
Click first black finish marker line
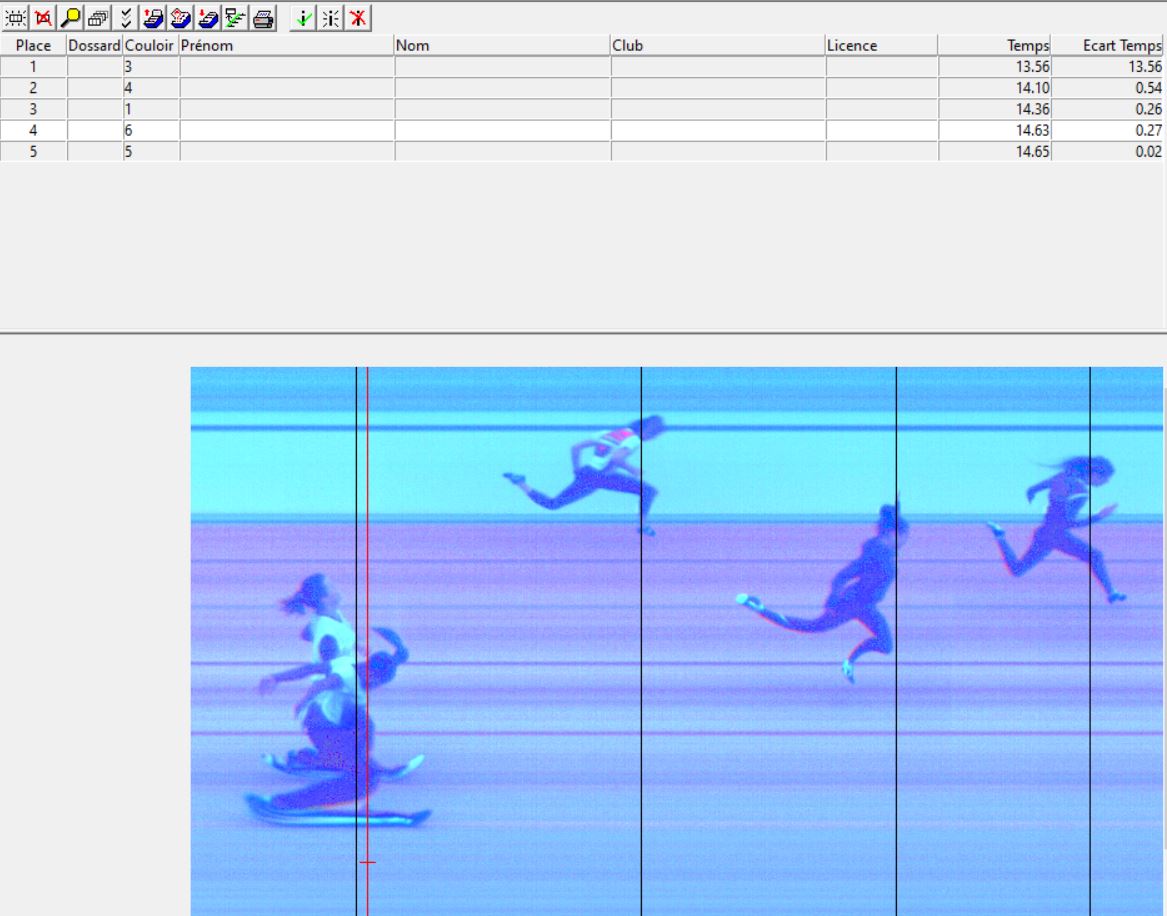pyautogui.click(x=357, y=640)
